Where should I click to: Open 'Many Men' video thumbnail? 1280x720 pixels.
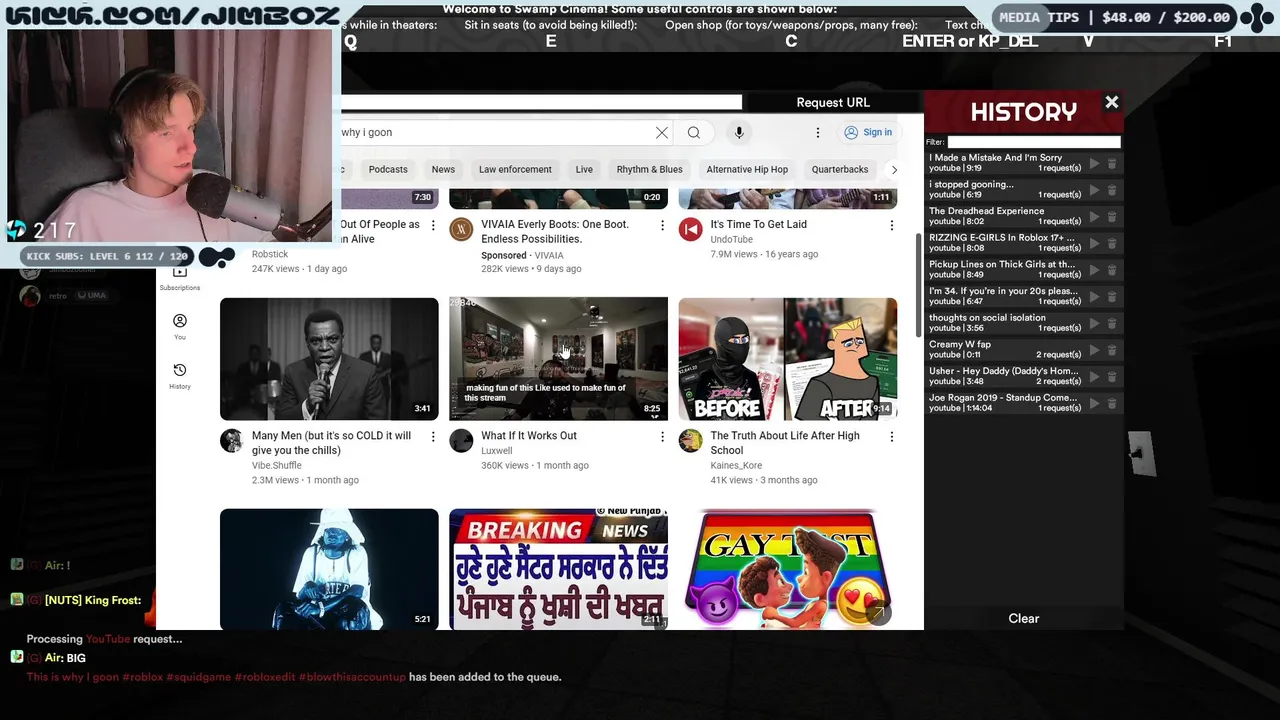pos(329,359)
